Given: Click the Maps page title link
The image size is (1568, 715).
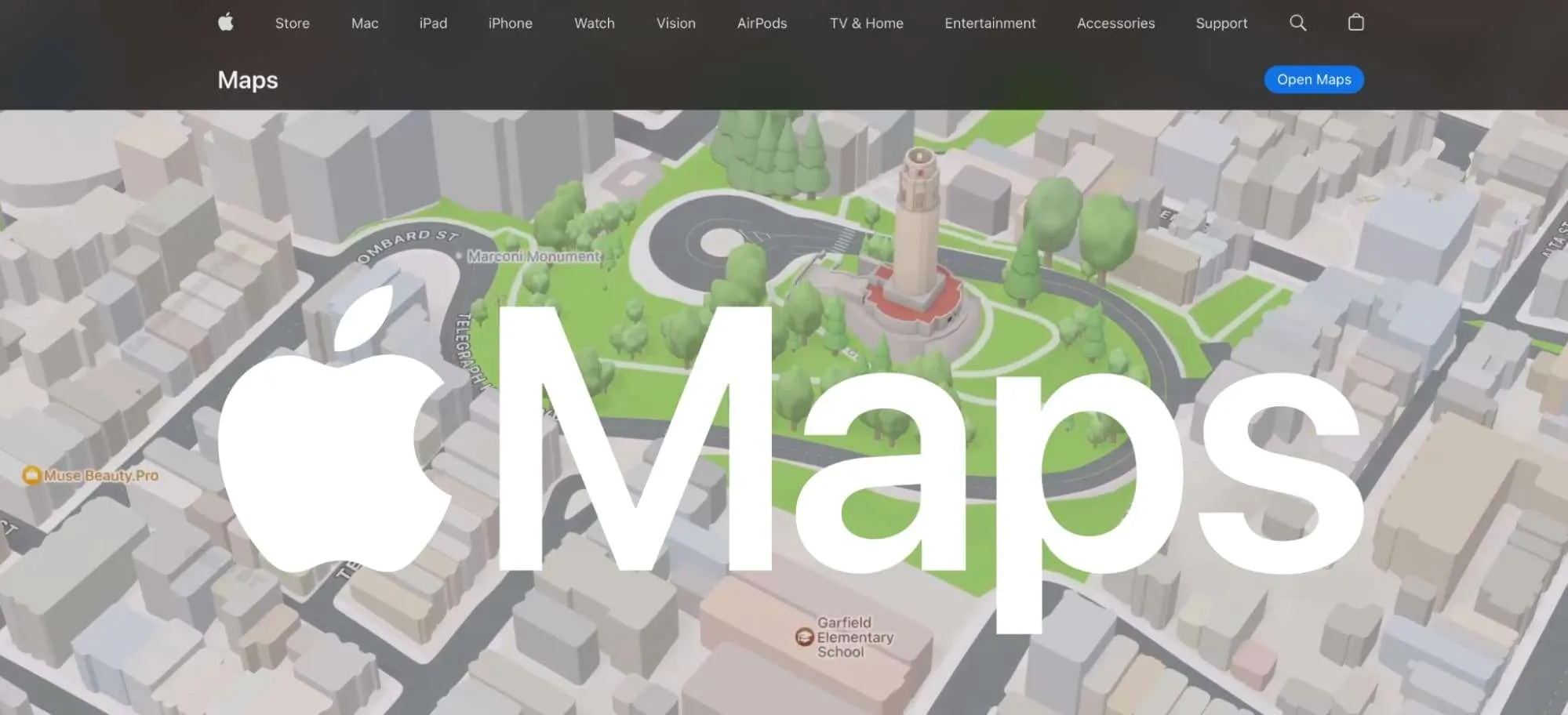Looking at the screenshot, I should point(248,80).
